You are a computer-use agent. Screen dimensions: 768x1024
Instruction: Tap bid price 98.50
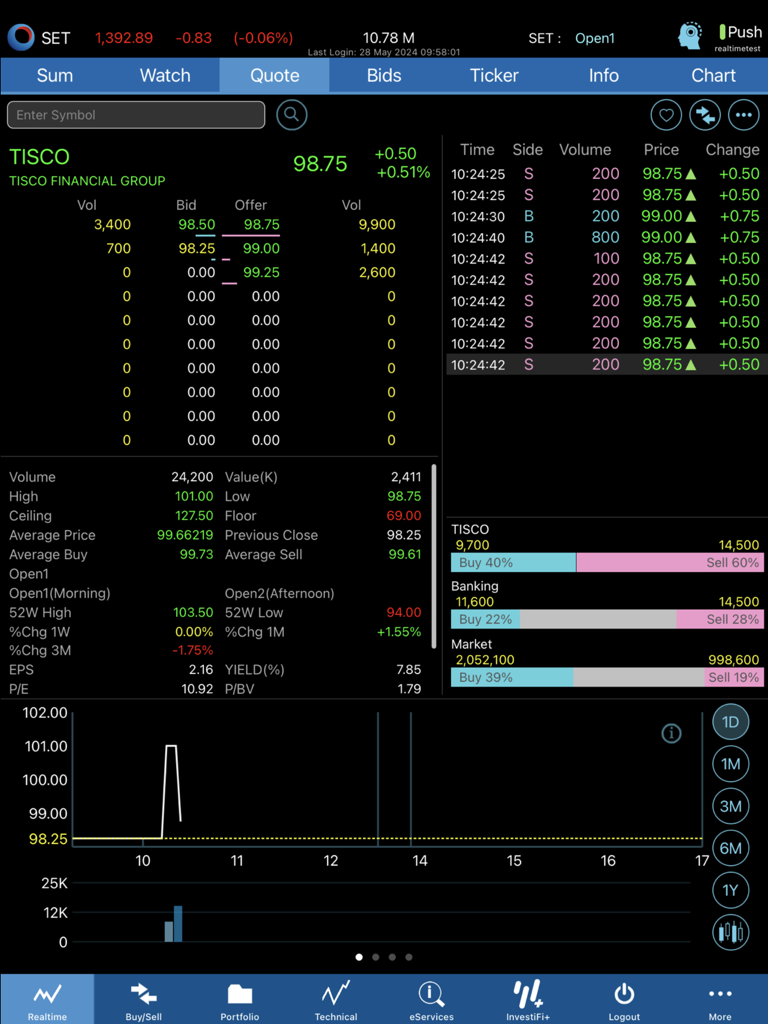[197, 225]
